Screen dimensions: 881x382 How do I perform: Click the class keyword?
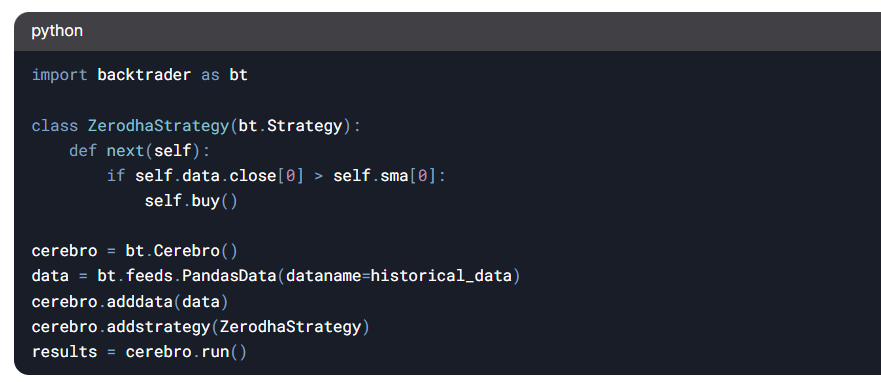click(x=55, y=125)
